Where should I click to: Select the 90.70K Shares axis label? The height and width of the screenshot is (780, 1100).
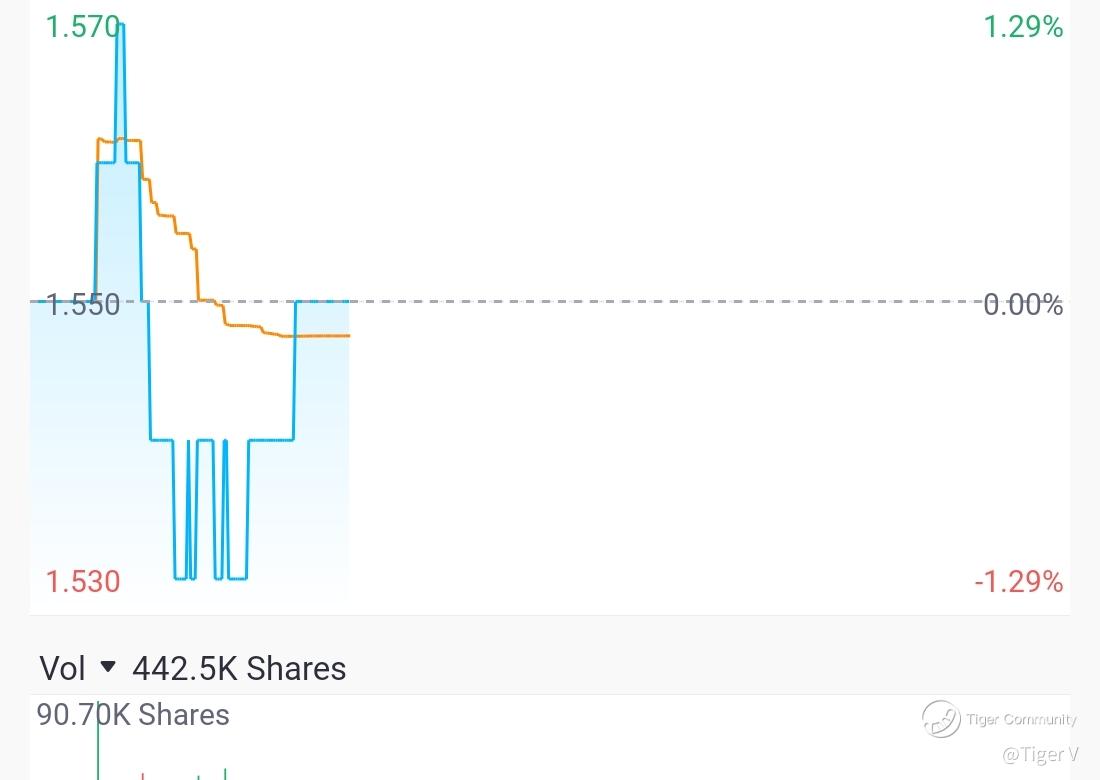(133, 715)
